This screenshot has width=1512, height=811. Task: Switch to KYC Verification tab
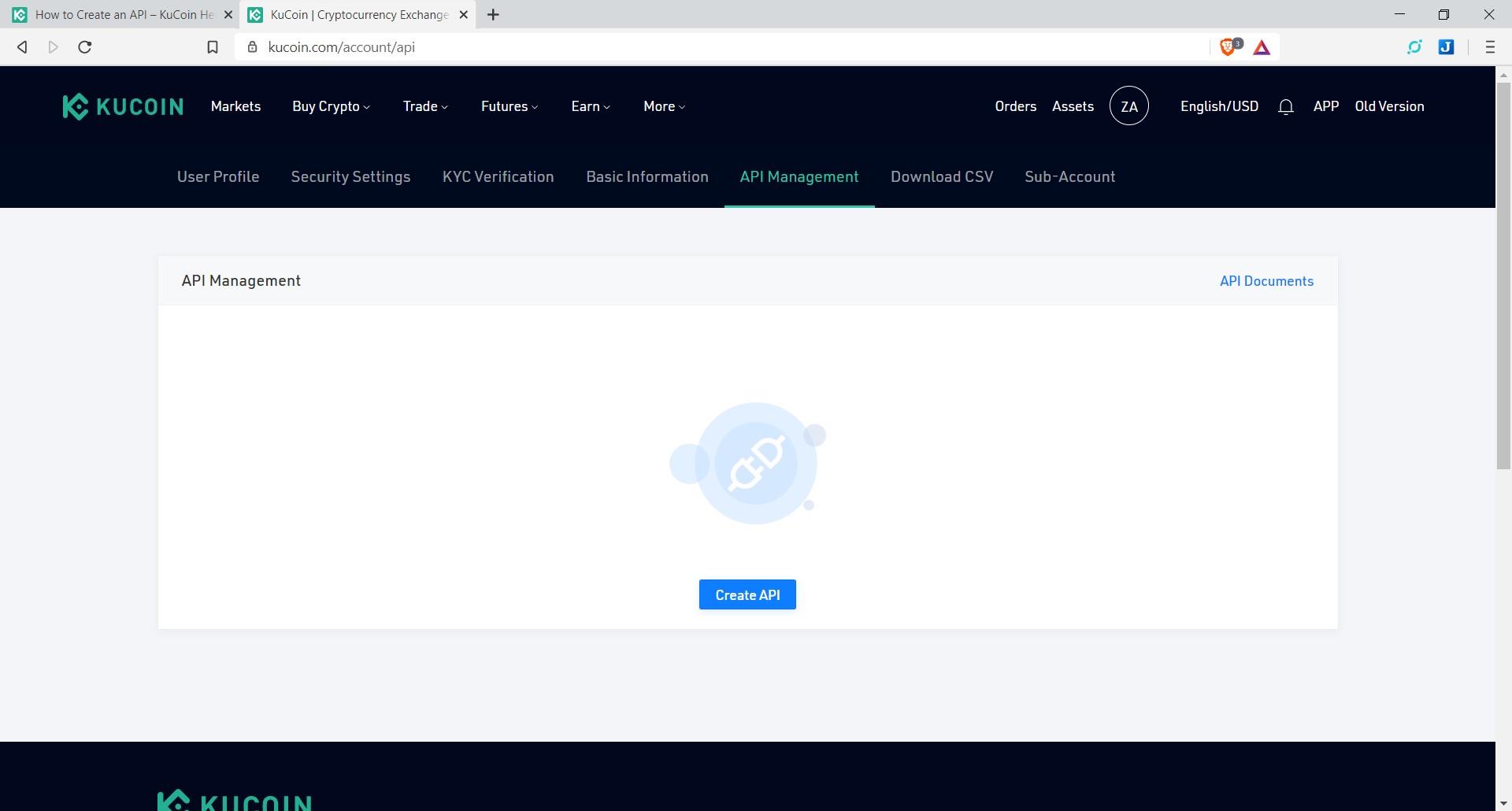[x=498, y=176]
